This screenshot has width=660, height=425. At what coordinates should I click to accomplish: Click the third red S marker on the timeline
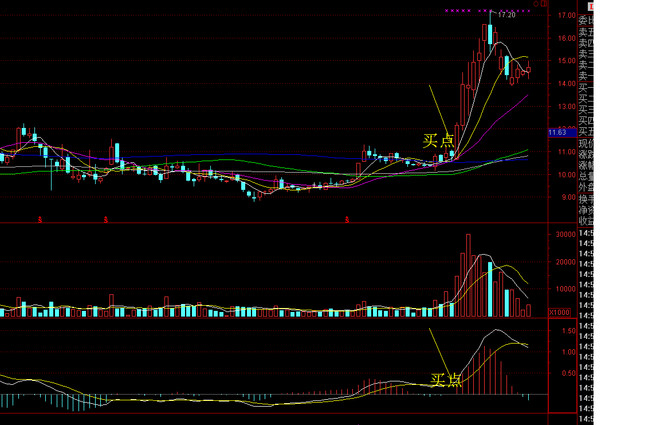pyautogui.click(x=347, y=220)
